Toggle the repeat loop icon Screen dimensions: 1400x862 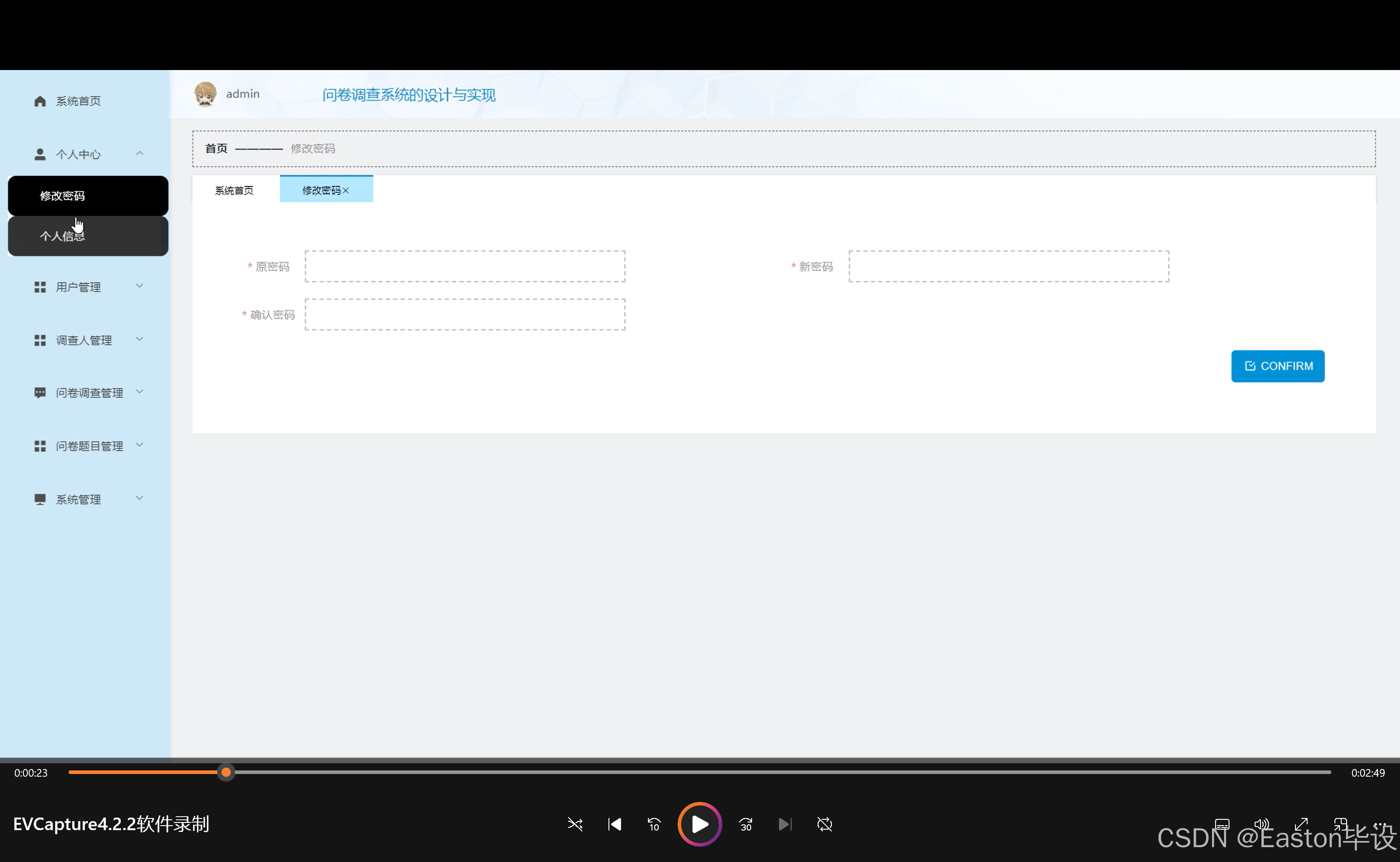(x=824, y=824)
